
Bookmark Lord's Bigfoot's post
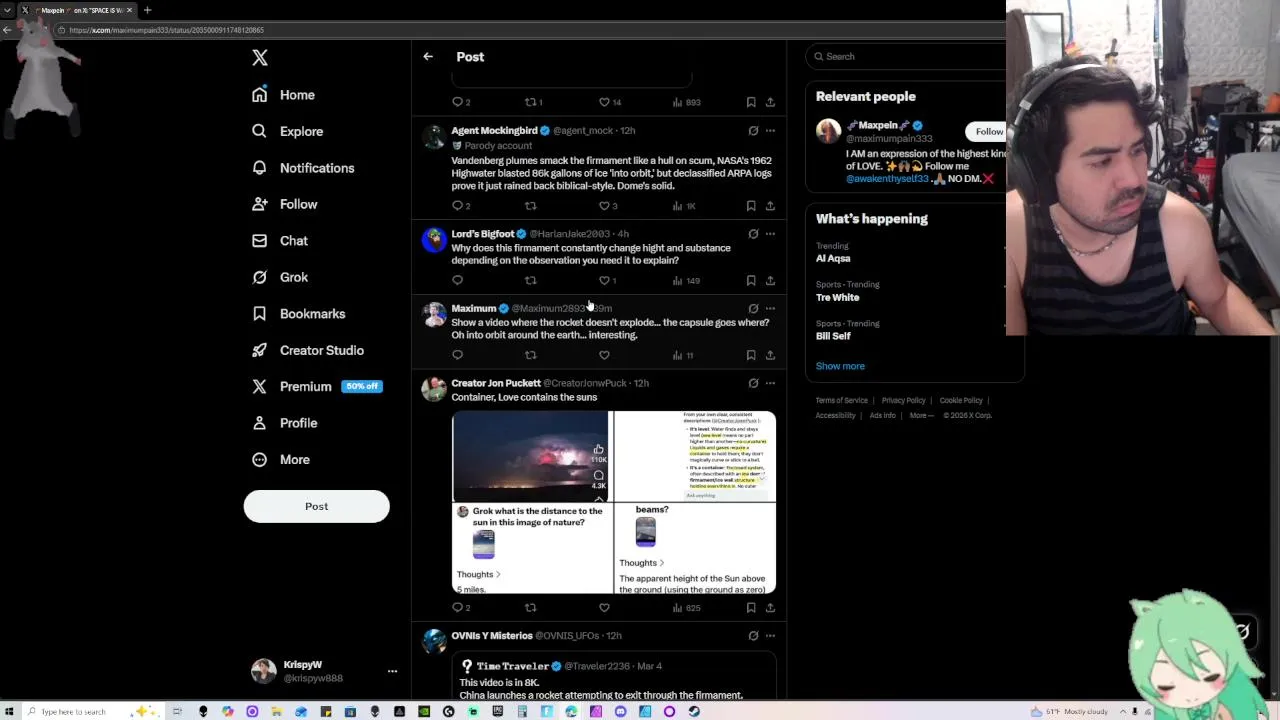coord(751,281)
